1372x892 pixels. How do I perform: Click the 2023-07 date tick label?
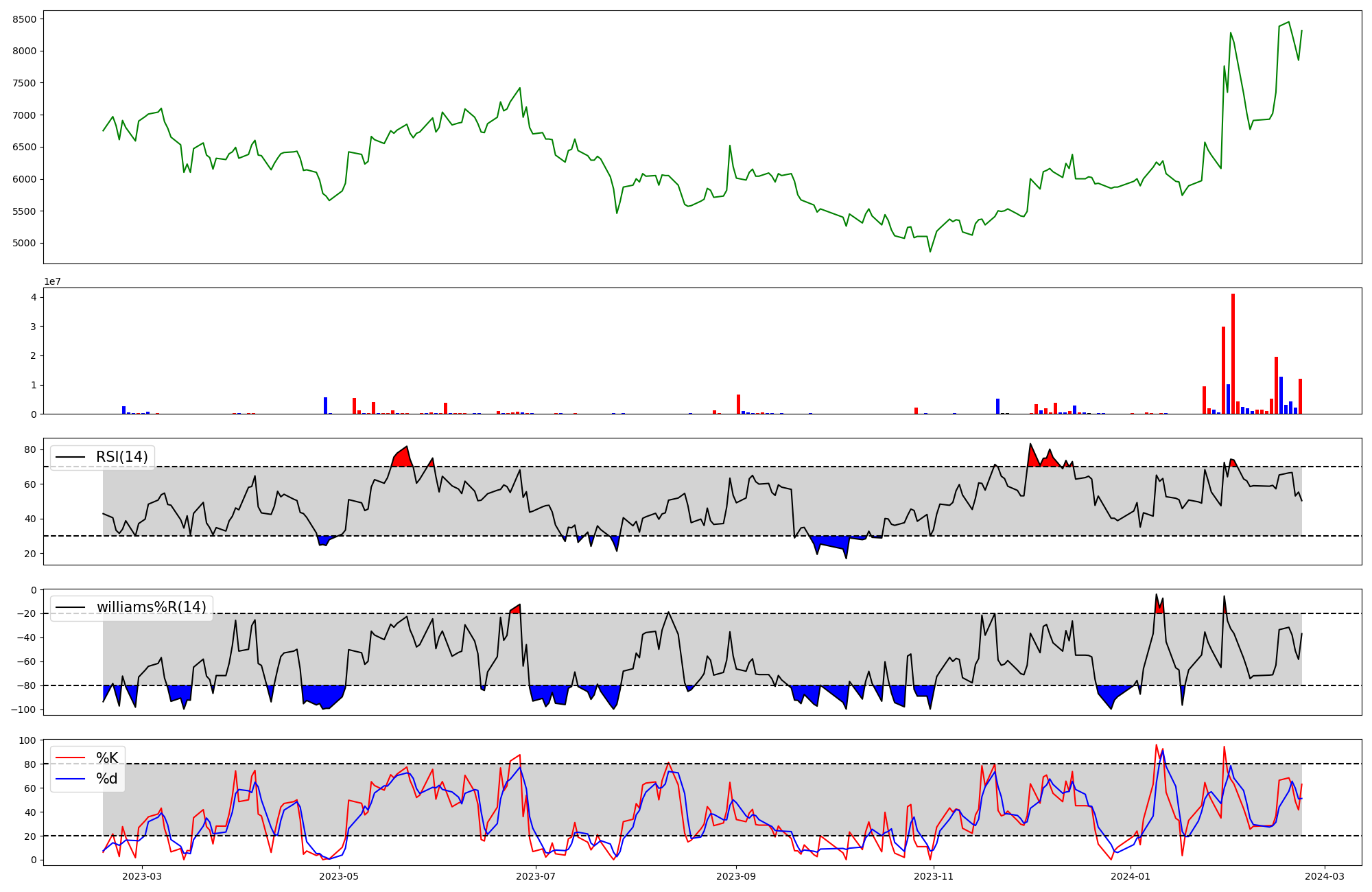[x=535, y=876]
